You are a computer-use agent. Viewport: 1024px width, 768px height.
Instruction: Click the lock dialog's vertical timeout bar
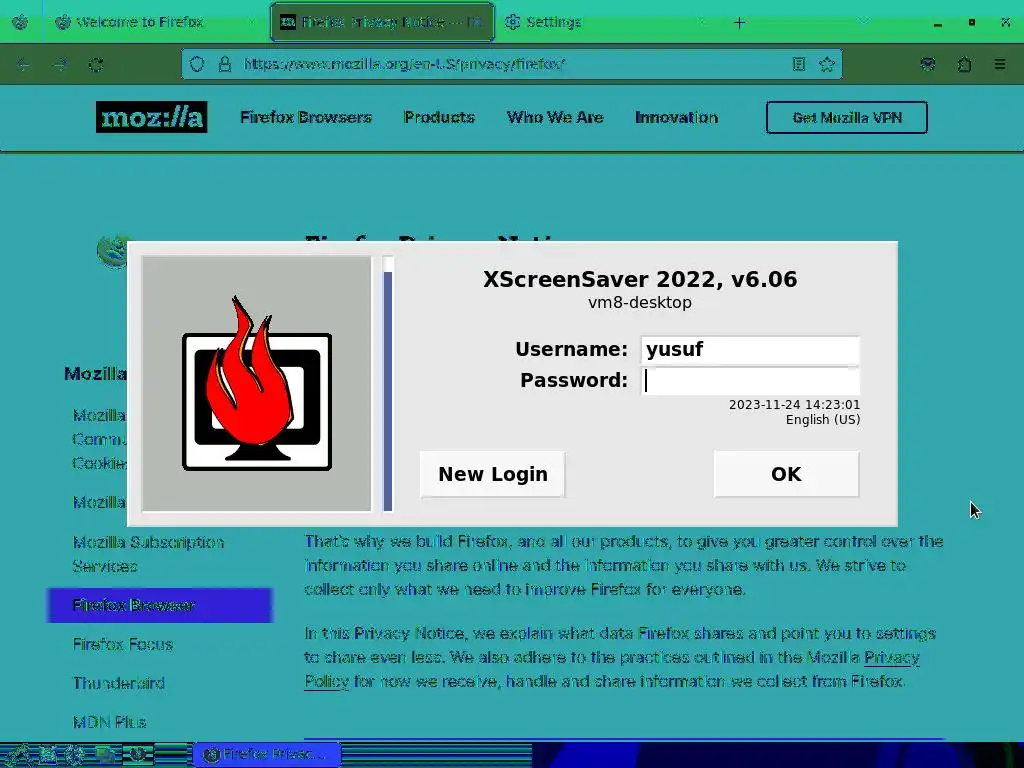pyautogui.click(x=388, y=384)
